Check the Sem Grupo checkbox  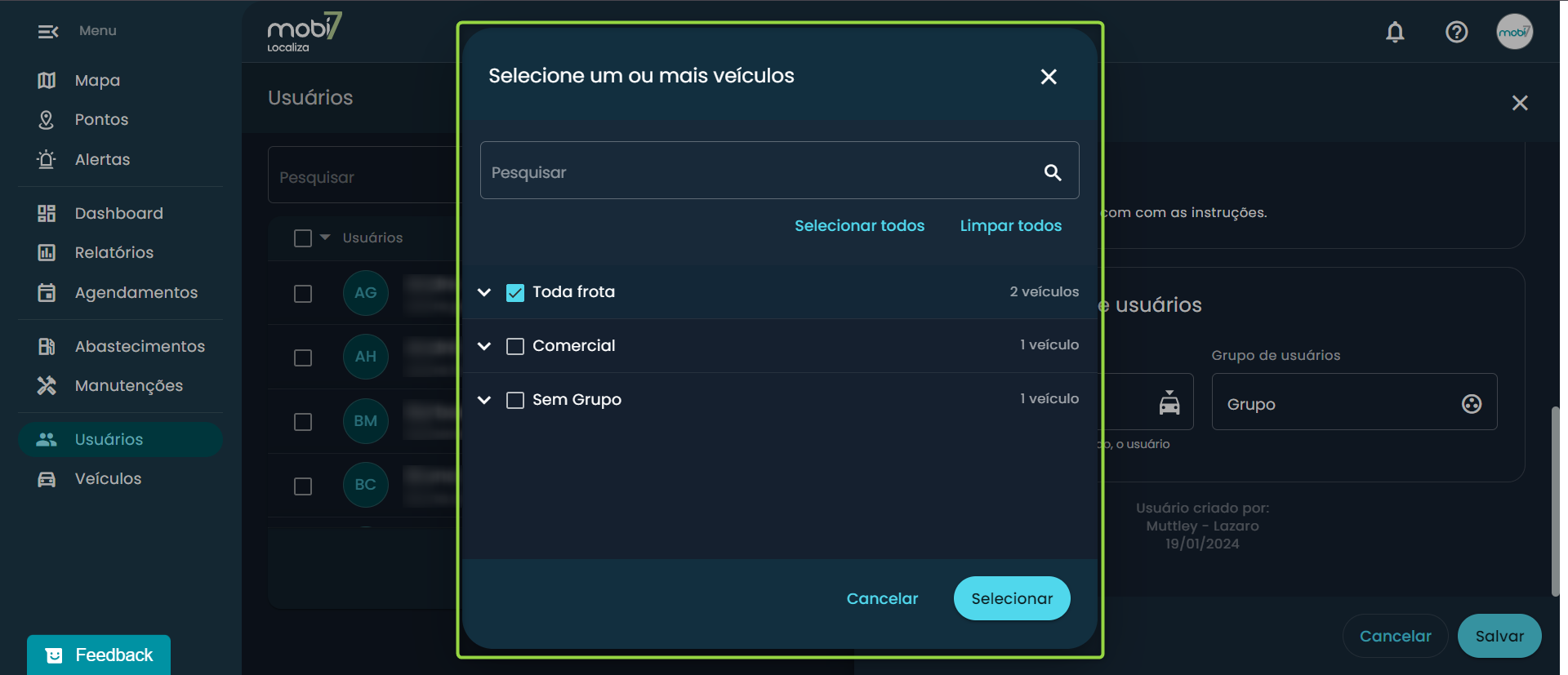click(x=515, y=400)
